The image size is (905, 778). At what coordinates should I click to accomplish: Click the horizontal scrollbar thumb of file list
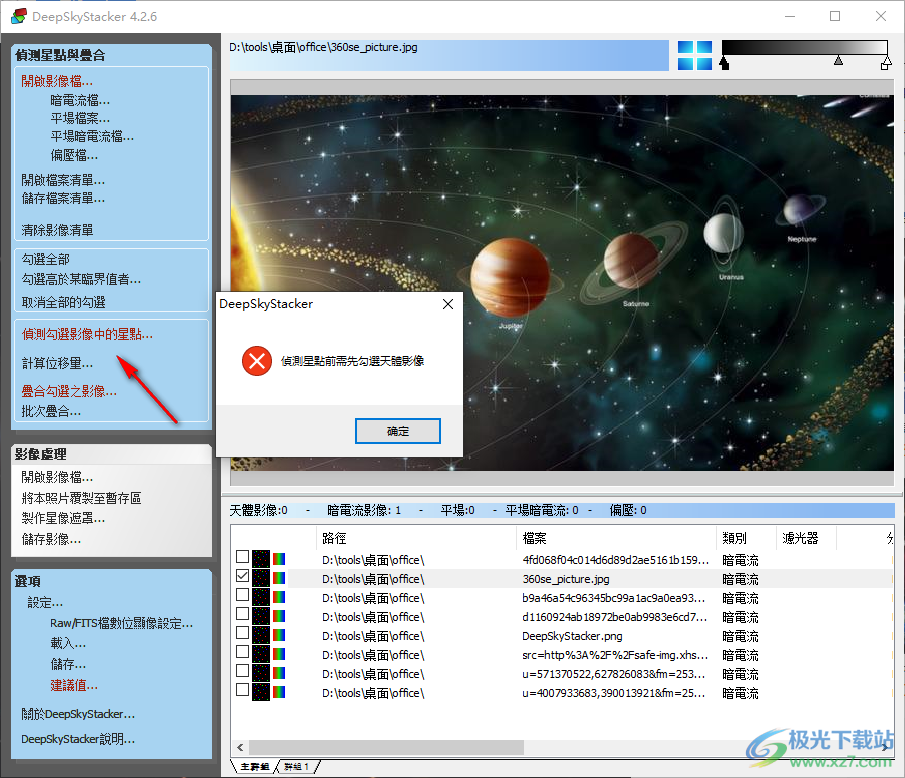click(x=387, y=747)
